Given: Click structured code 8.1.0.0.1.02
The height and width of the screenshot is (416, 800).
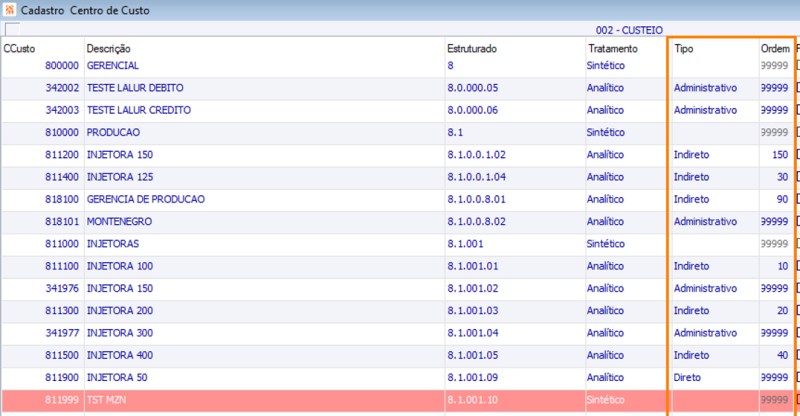Looking at the screenshot, I should pyautogui.click(x=477, y=155).
